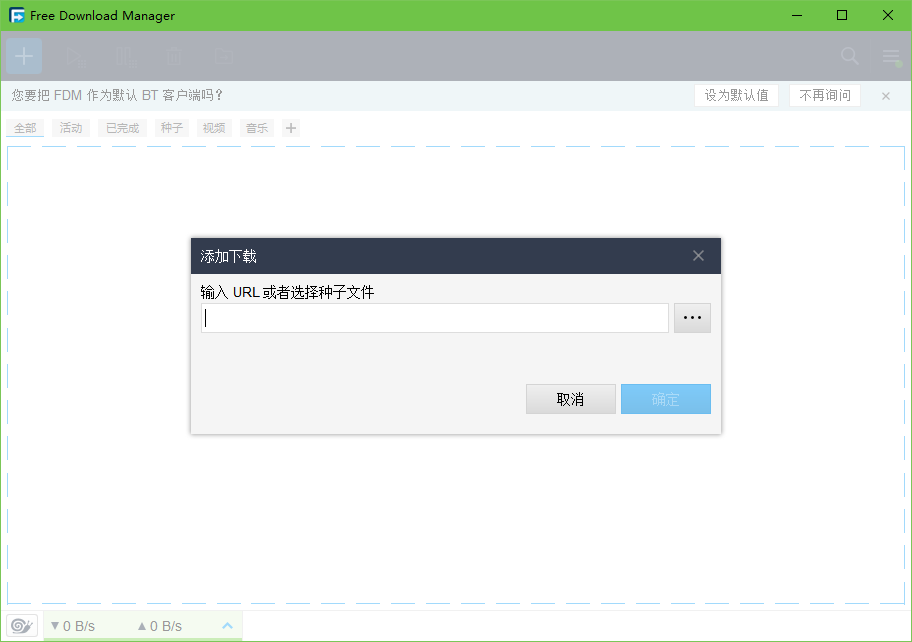
Task: Click the snail speed-limit icon
Action: tap(21, 625)
